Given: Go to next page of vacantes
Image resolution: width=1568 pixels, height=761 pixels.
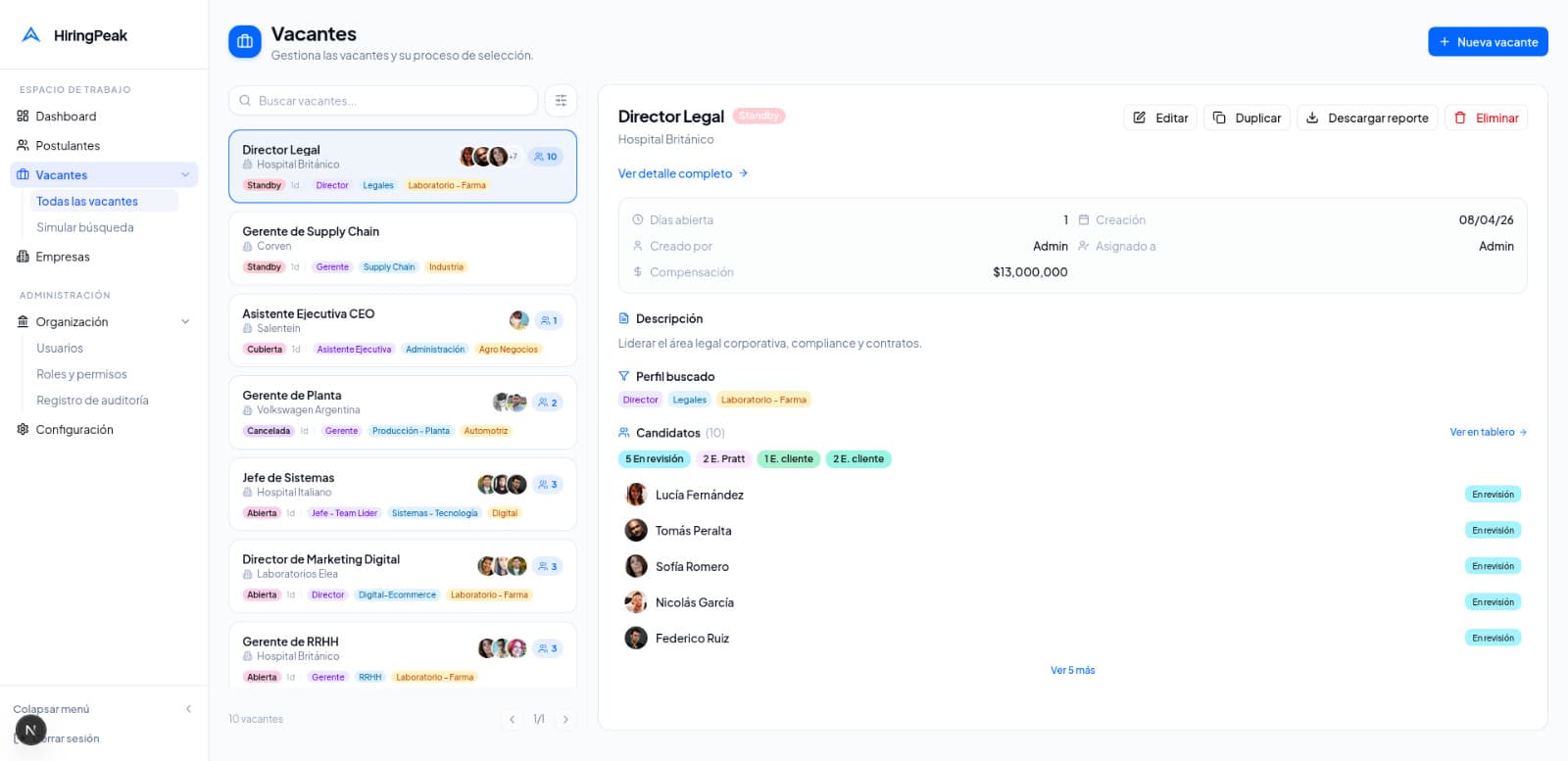Looking at the screenshot, I should coord(565,719).
